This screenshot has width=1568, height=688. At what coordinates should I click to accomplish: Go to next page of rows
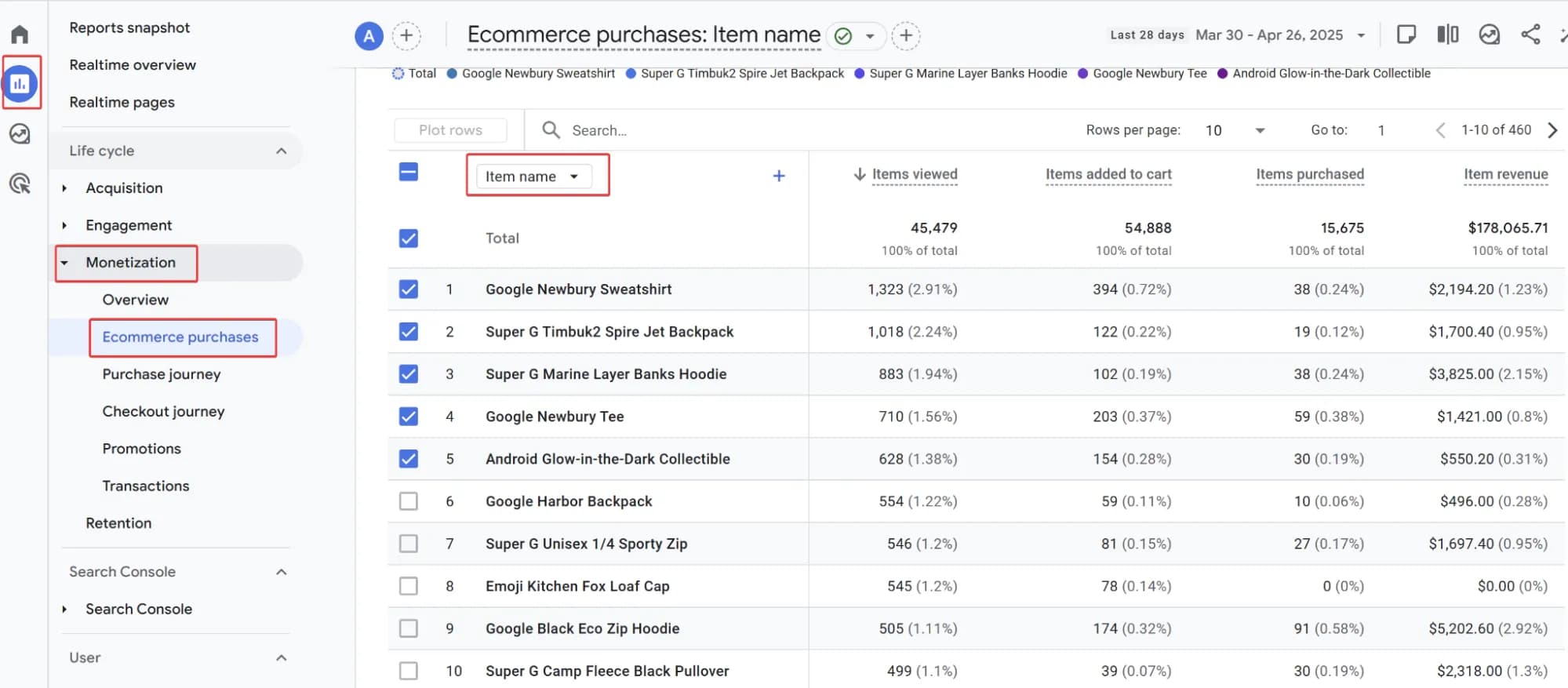point(1552,130)
